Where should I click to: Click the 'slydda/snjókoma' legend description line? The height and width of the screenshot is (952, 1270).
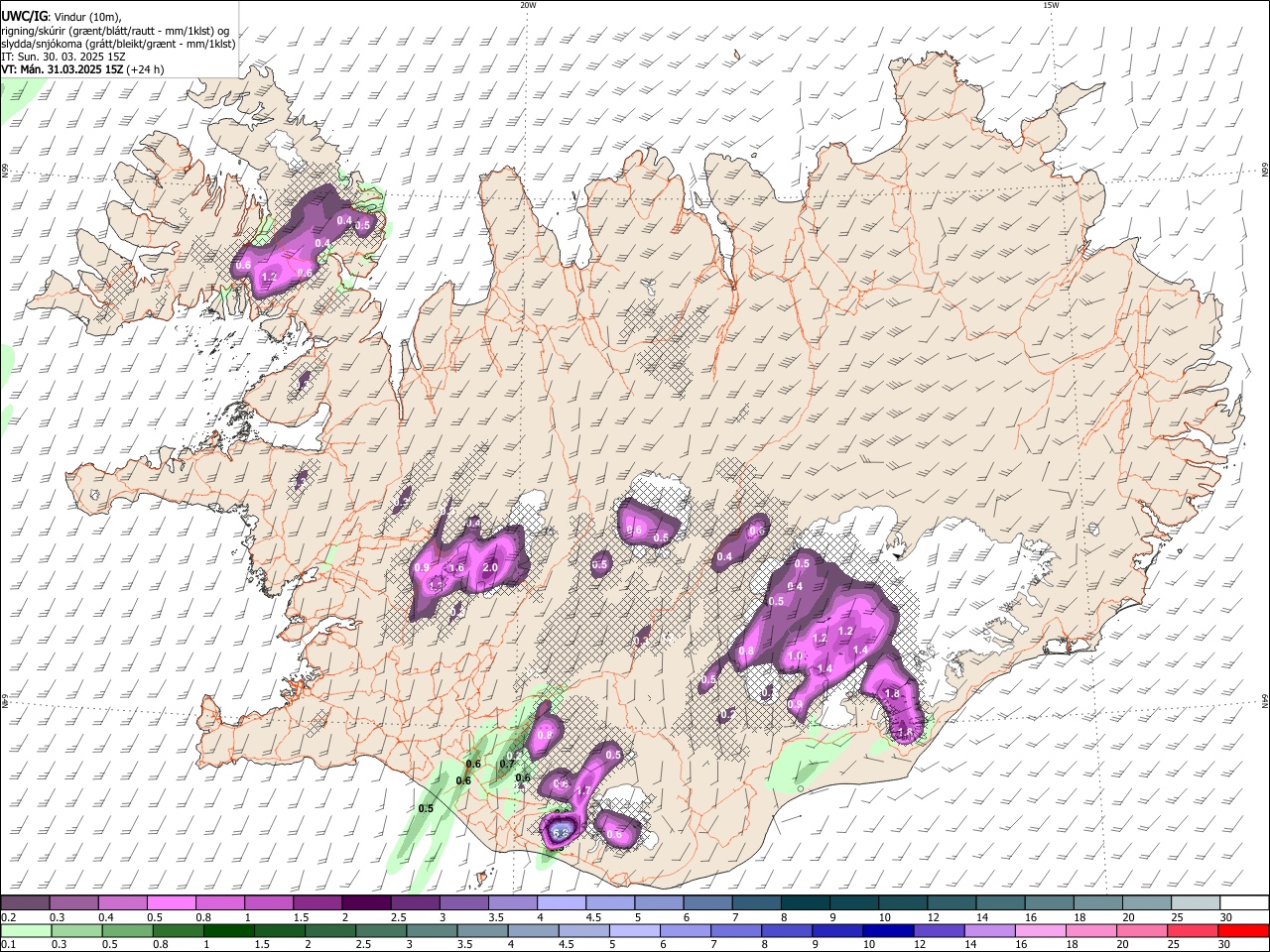point(118,44)
